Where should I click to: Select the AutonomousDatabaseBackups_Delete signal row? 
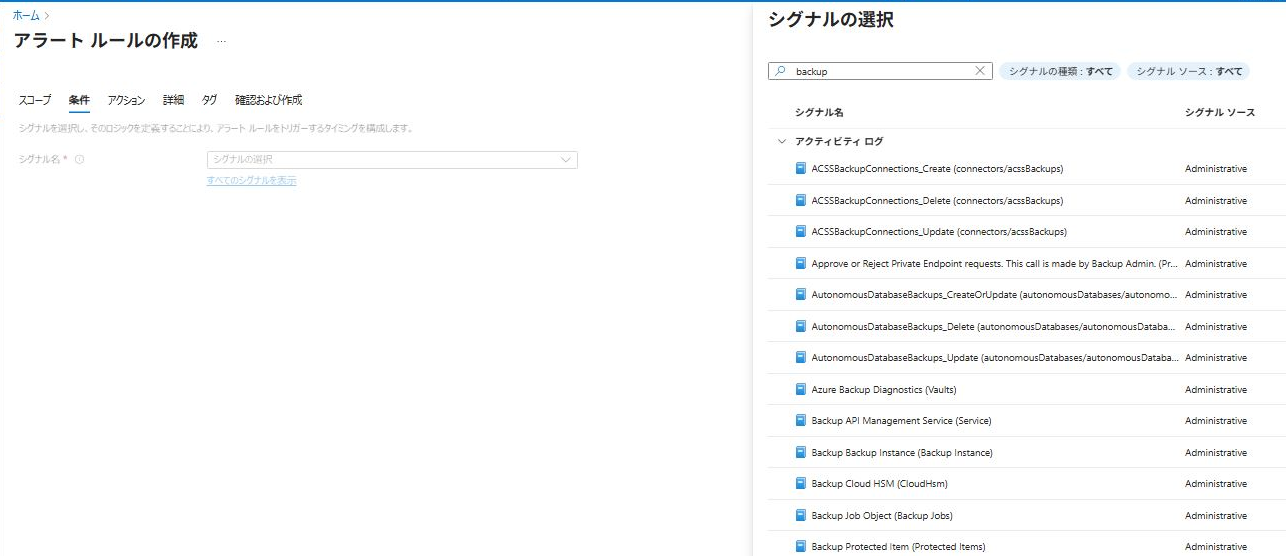pos(1026,326)
